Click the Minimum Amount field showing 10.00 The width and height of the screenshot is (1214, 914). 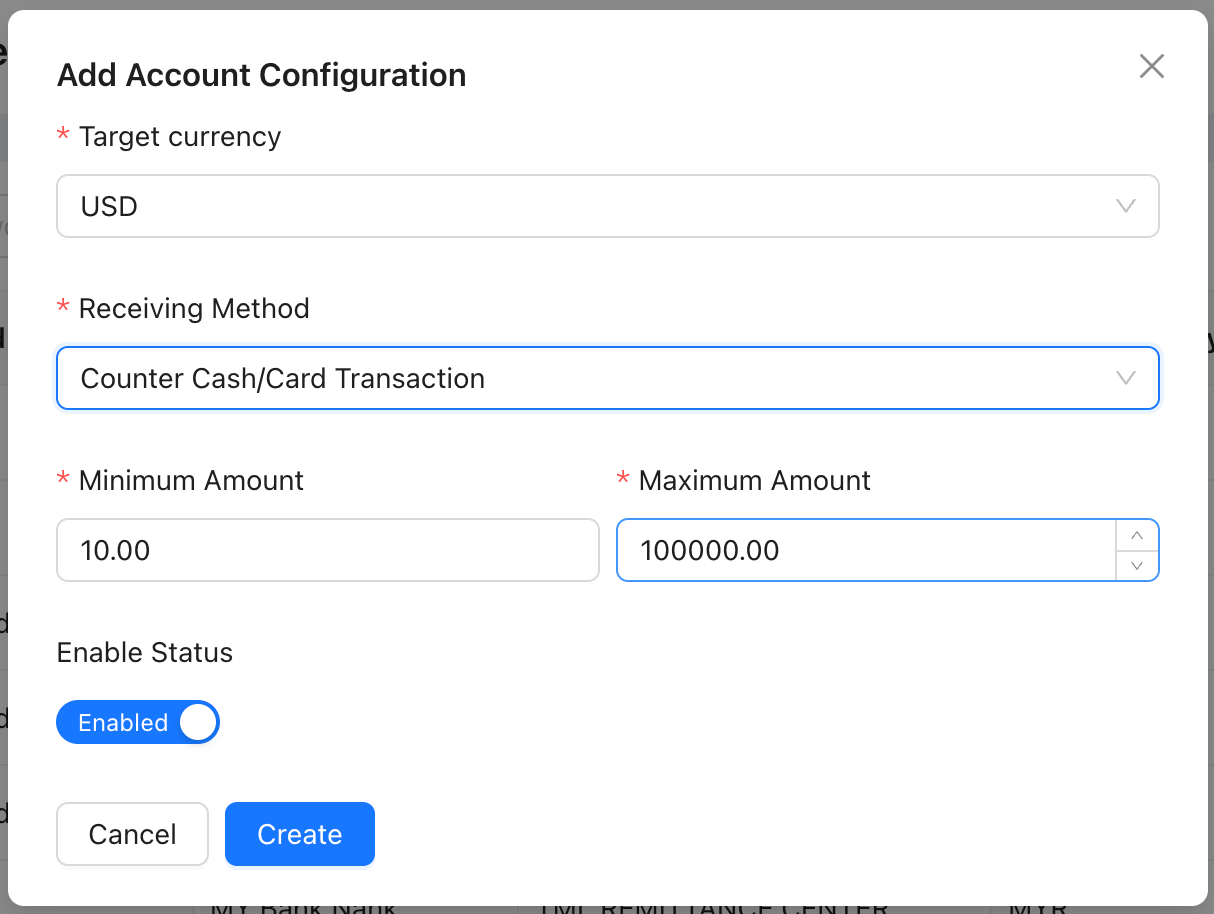(327, 550)
